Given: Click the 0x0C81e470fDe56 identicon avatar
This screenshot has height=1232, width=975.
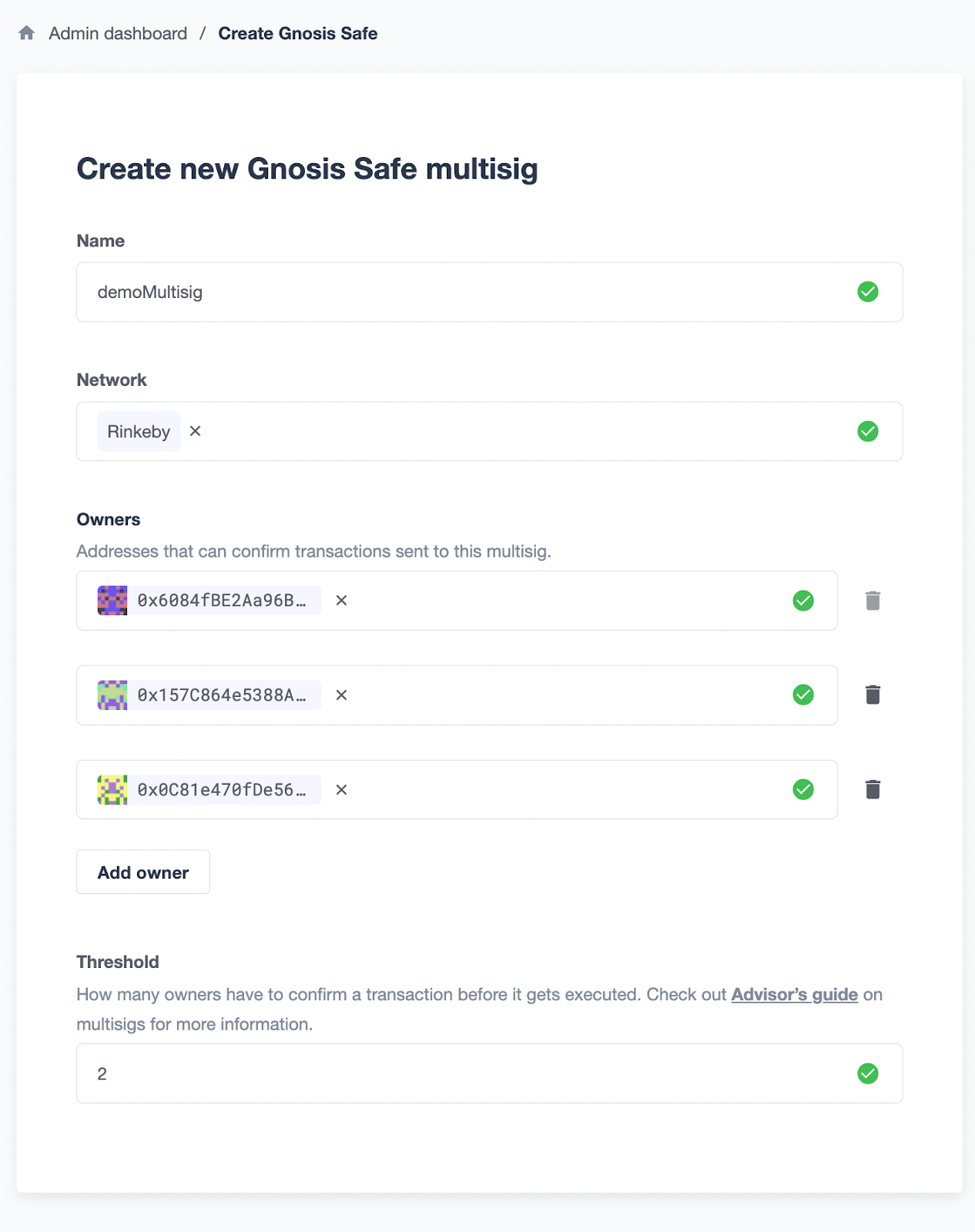Looking at the screenshot, I should 112,790.
